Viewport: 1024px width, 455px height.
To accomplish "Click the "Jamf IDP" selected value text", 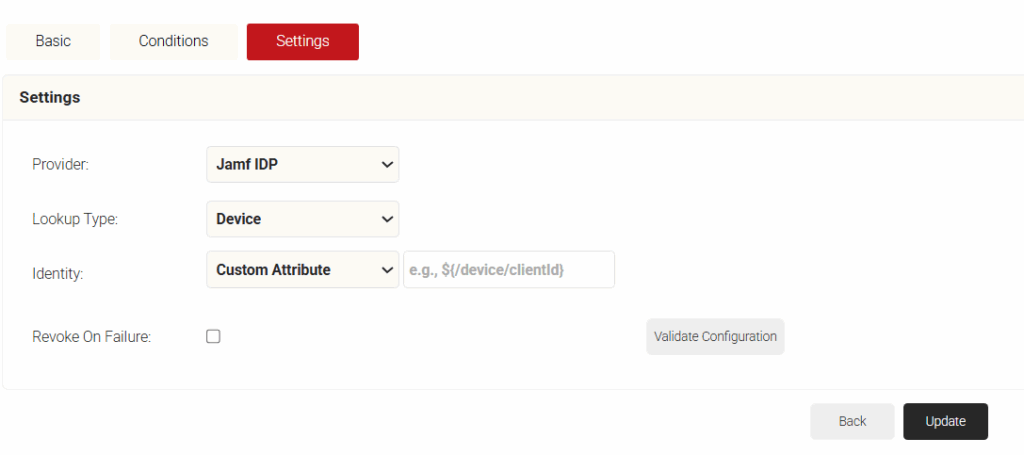I will pyautogui.click(x=247, y=165).
